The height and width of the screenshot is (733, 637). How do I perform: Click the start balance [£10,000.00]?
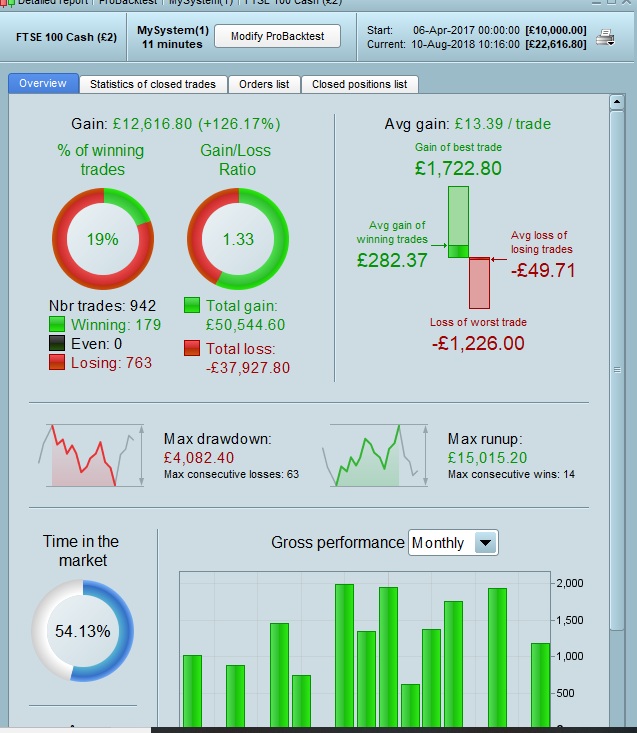[556, 30]
